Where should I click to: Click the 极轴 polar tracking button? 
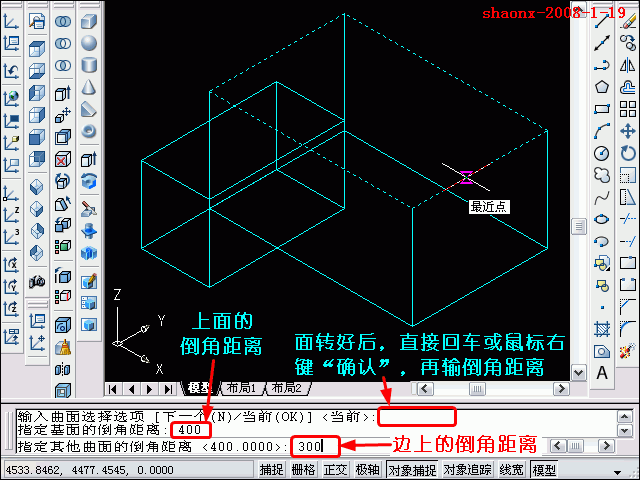tap(366, 470)
